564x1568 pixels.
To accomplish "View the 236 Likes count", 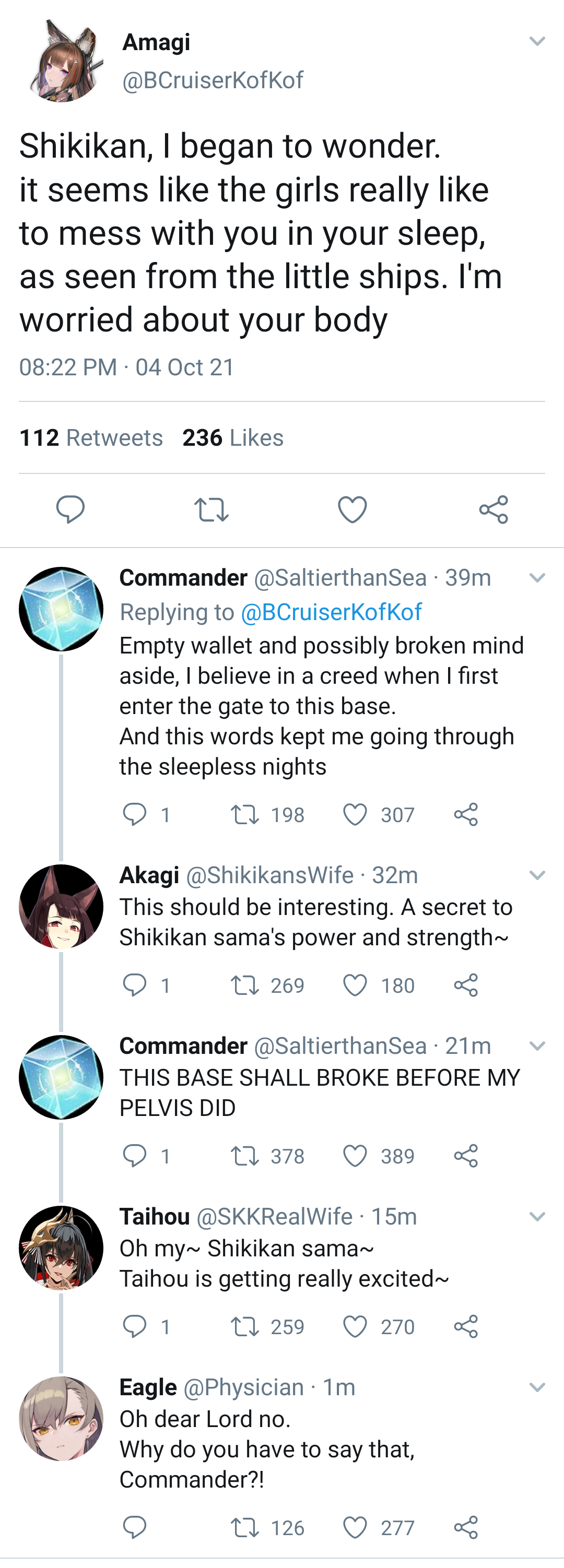I will pyautogui.click(x=232, y=437).
